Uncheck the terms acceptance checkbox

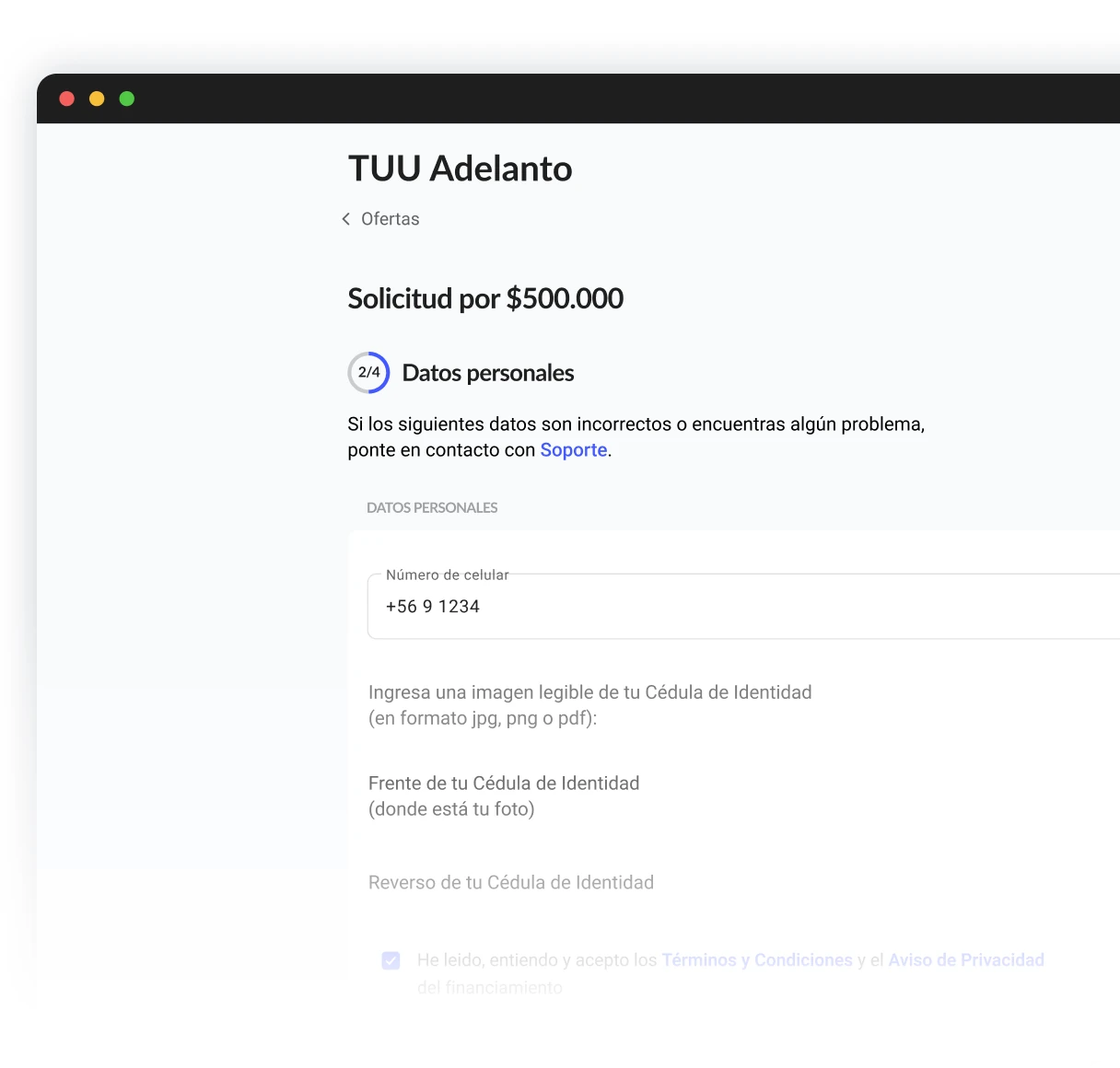[x=391, y=960]
